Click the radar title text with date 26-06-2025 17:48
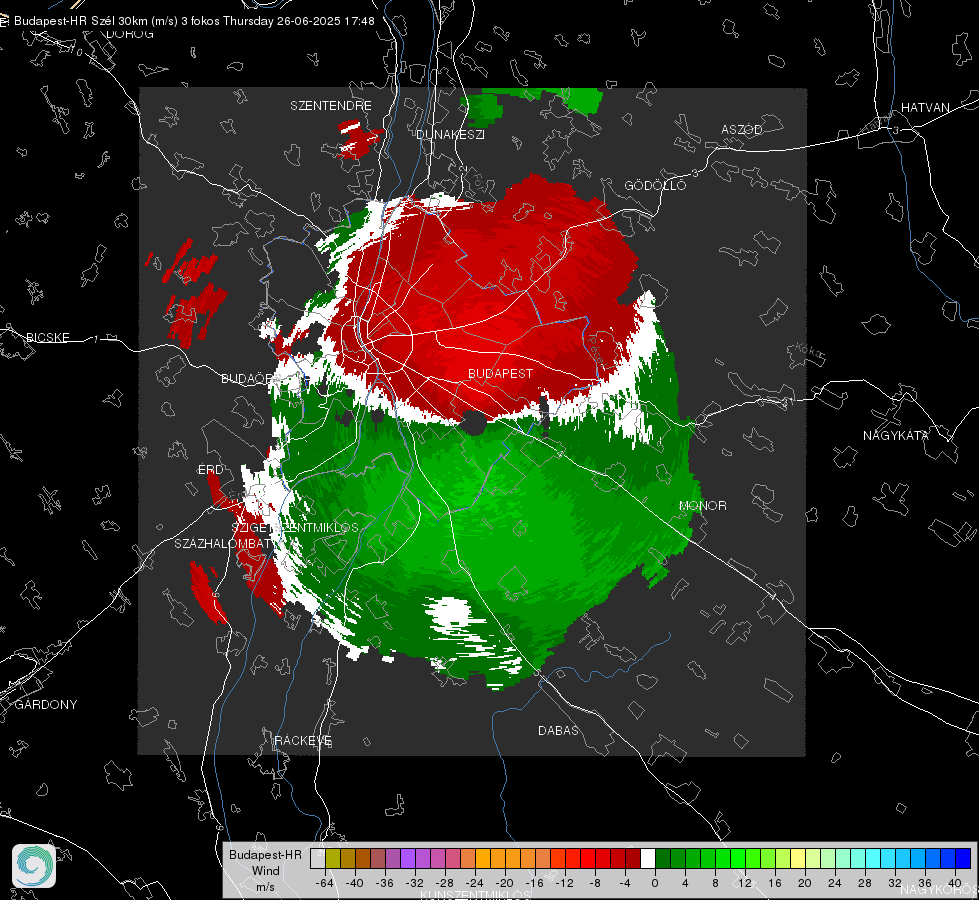The image size is (979, 900). pos(194,21)
